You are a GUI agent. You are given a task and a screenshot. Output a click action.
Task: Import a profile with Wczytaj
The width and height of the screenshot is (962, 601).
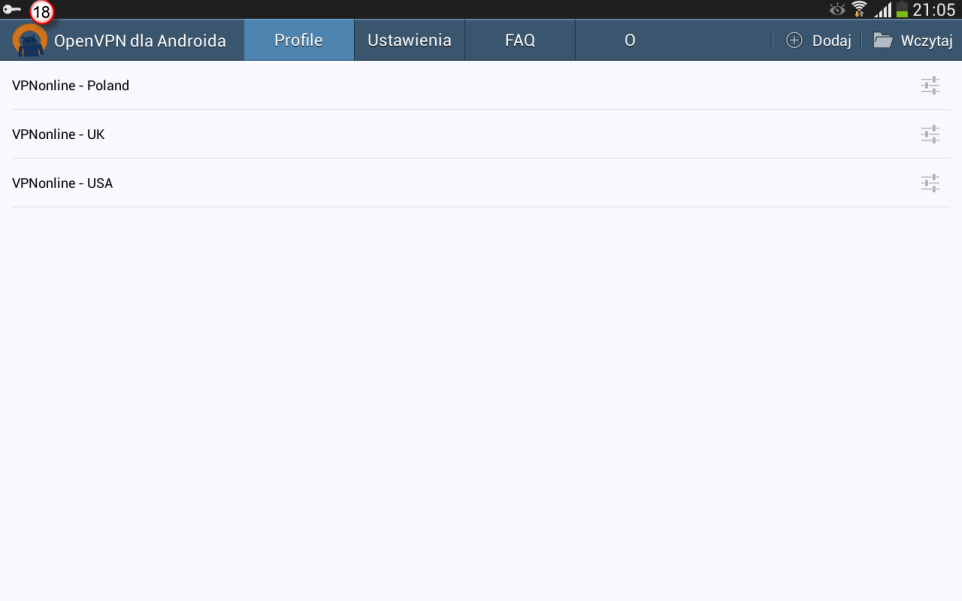[912, 40]
